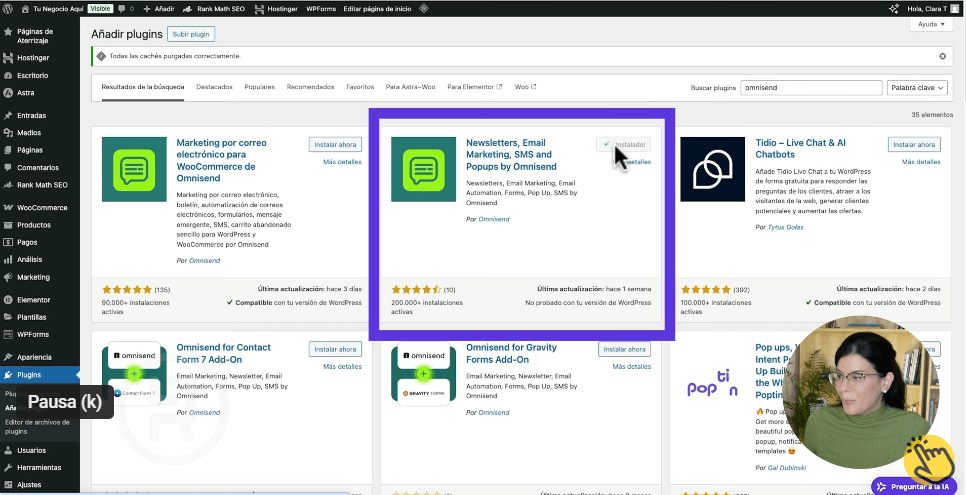966x495 pixels.
Task: Switch to the Favoritos tab
Action: coord(360,87)
